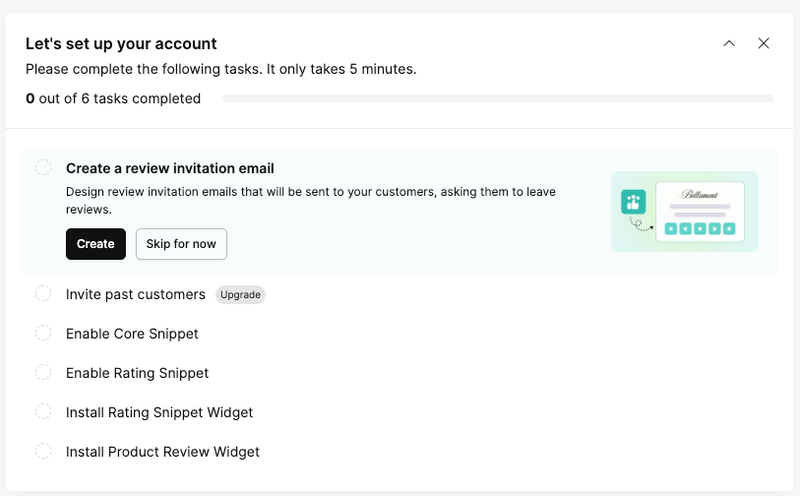Click the thumbs-up review icon in illustration
This screenshot has width=800, height=496.
633,202
